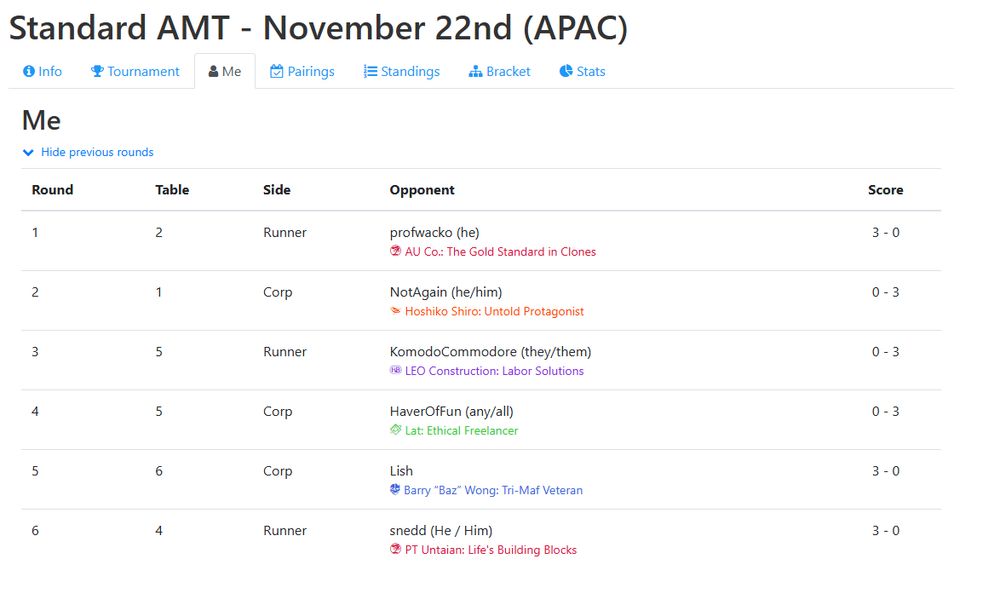This screenshot has width=1000, height=589.
Task: Click the AU Co. faction icon
Action: pyautogui.click(x=395, y=252)
